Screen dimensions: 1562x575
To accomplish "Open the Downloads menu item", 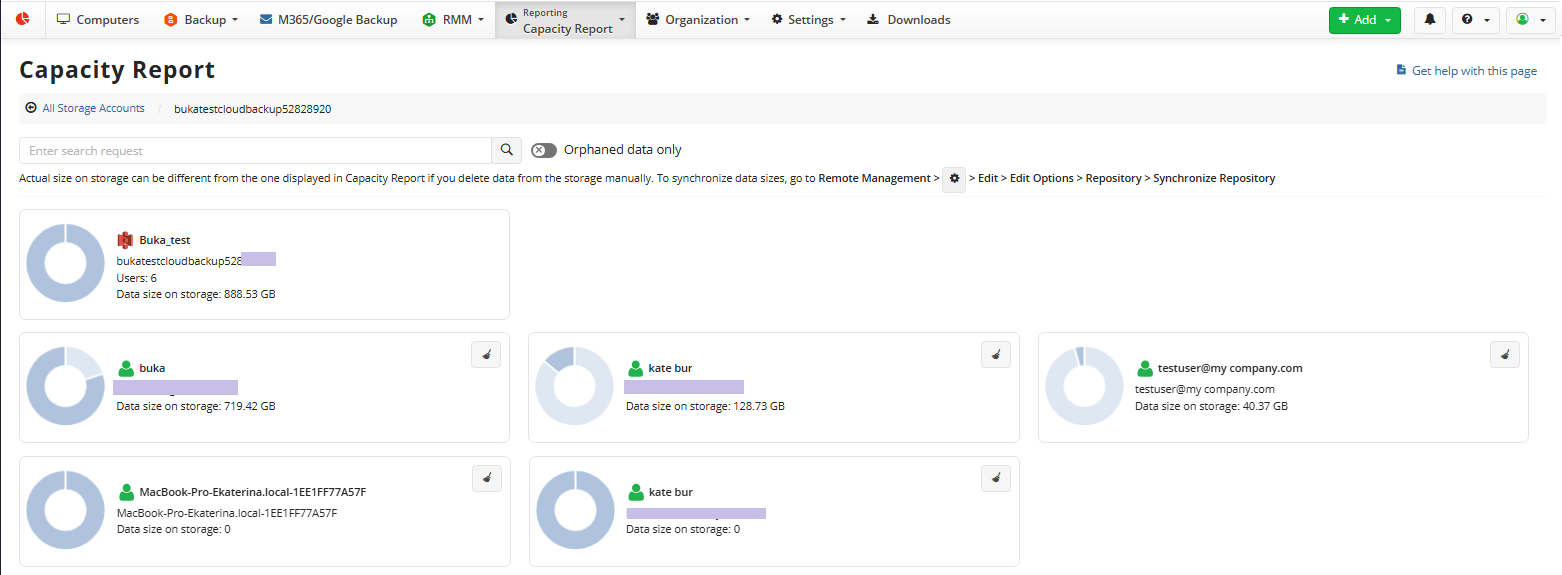I will 908,20.
